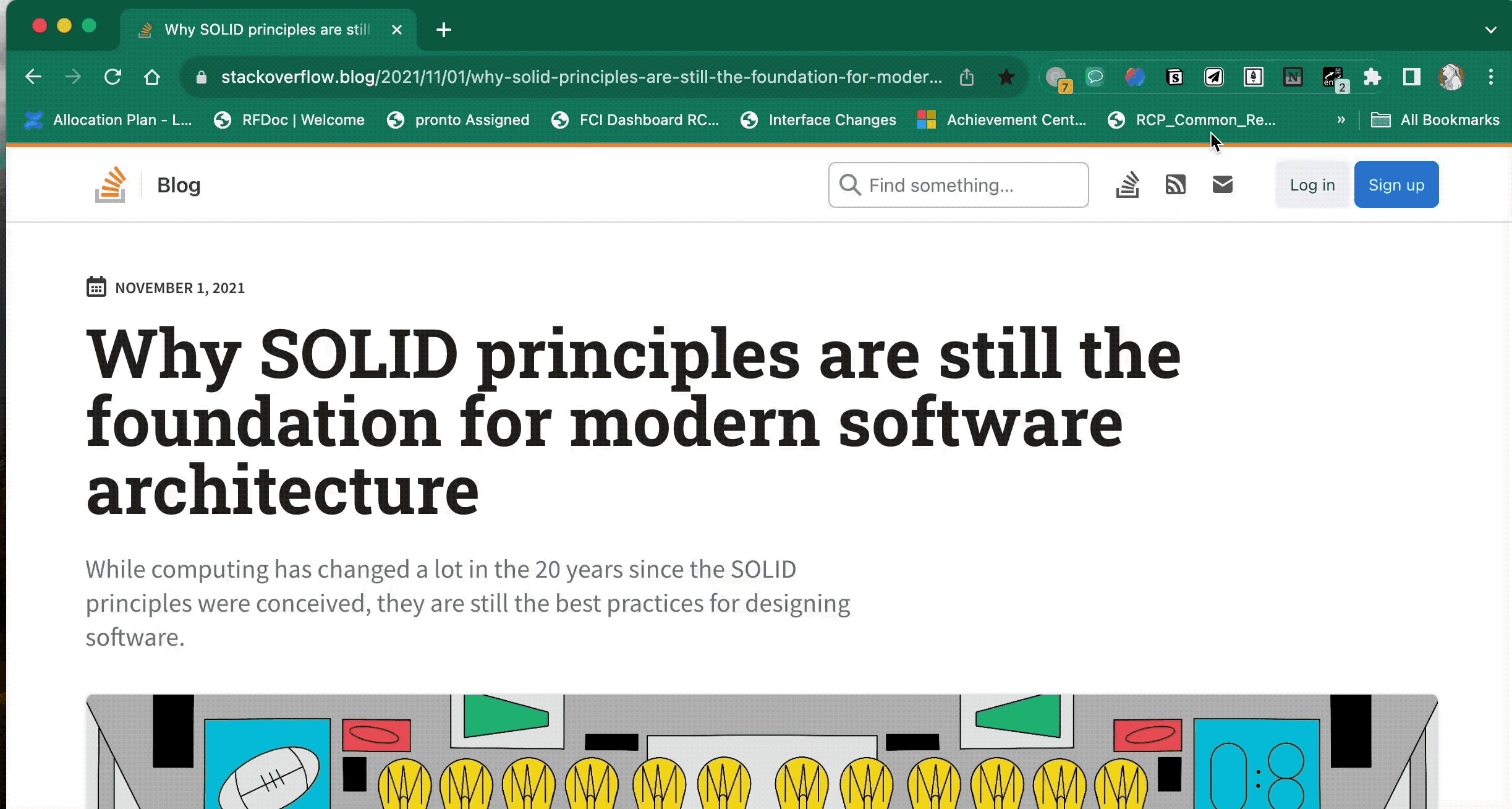
Task: Open the Chrome three-dot menu
Action: 1490,77
